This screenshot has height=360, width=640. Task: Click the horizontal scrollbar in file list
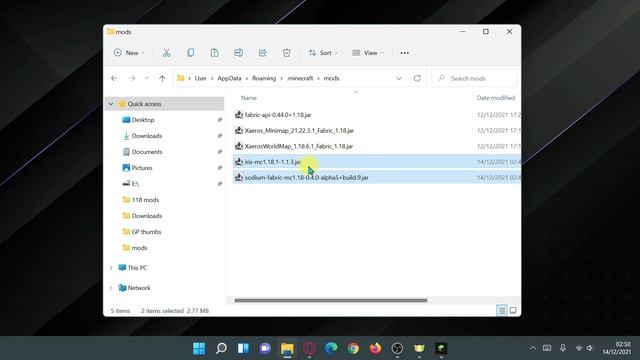pos(331,300)
